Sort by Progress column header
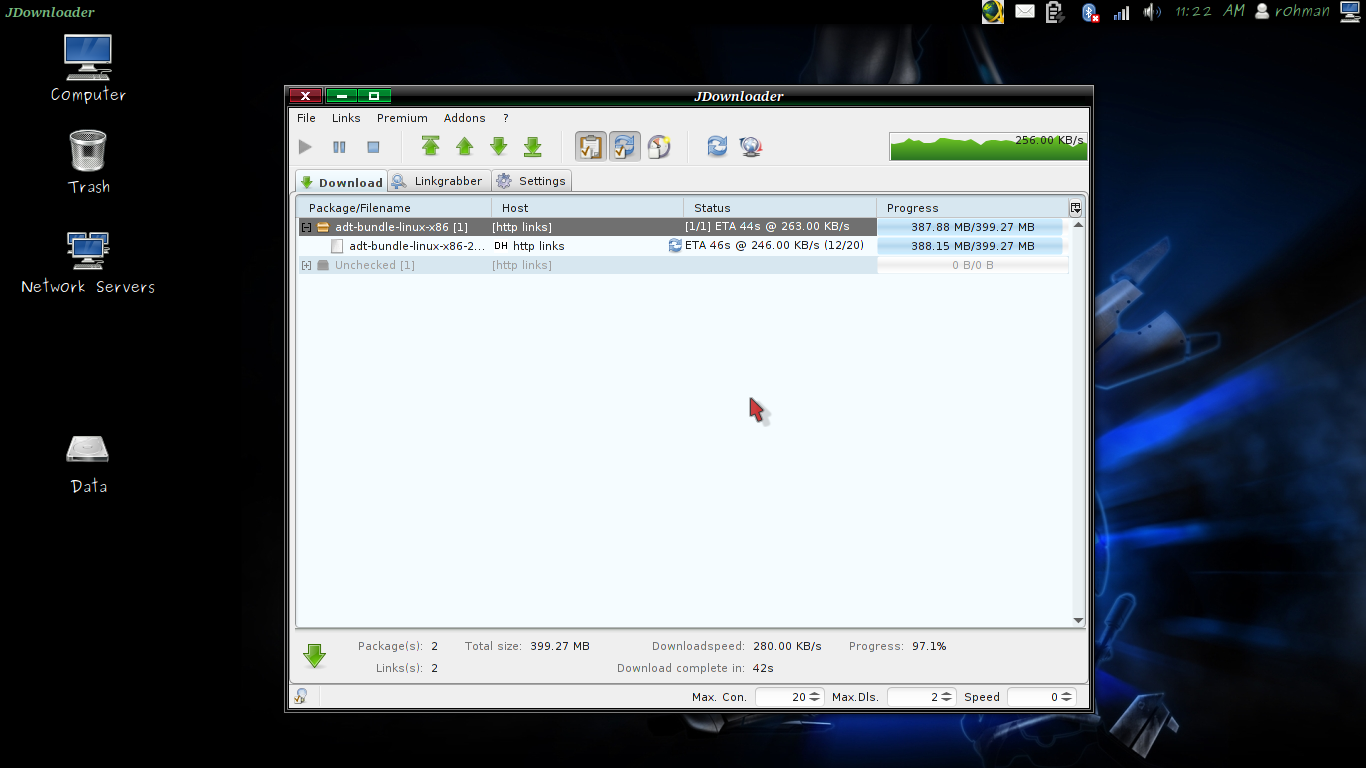The image size is (1366, 768). click(972, 208)
